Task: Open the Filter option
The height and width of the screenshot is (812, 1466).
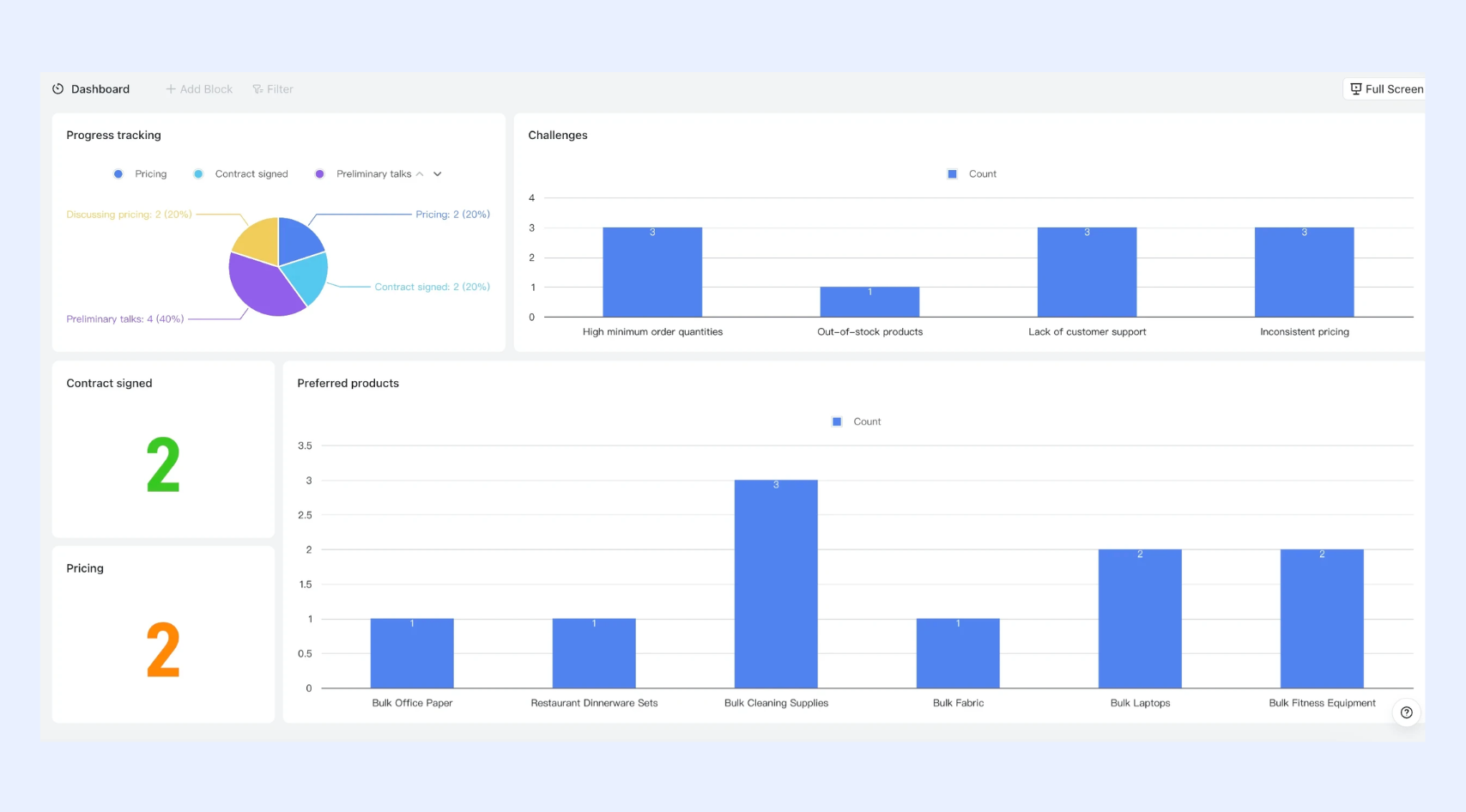Action: (273, 89)
